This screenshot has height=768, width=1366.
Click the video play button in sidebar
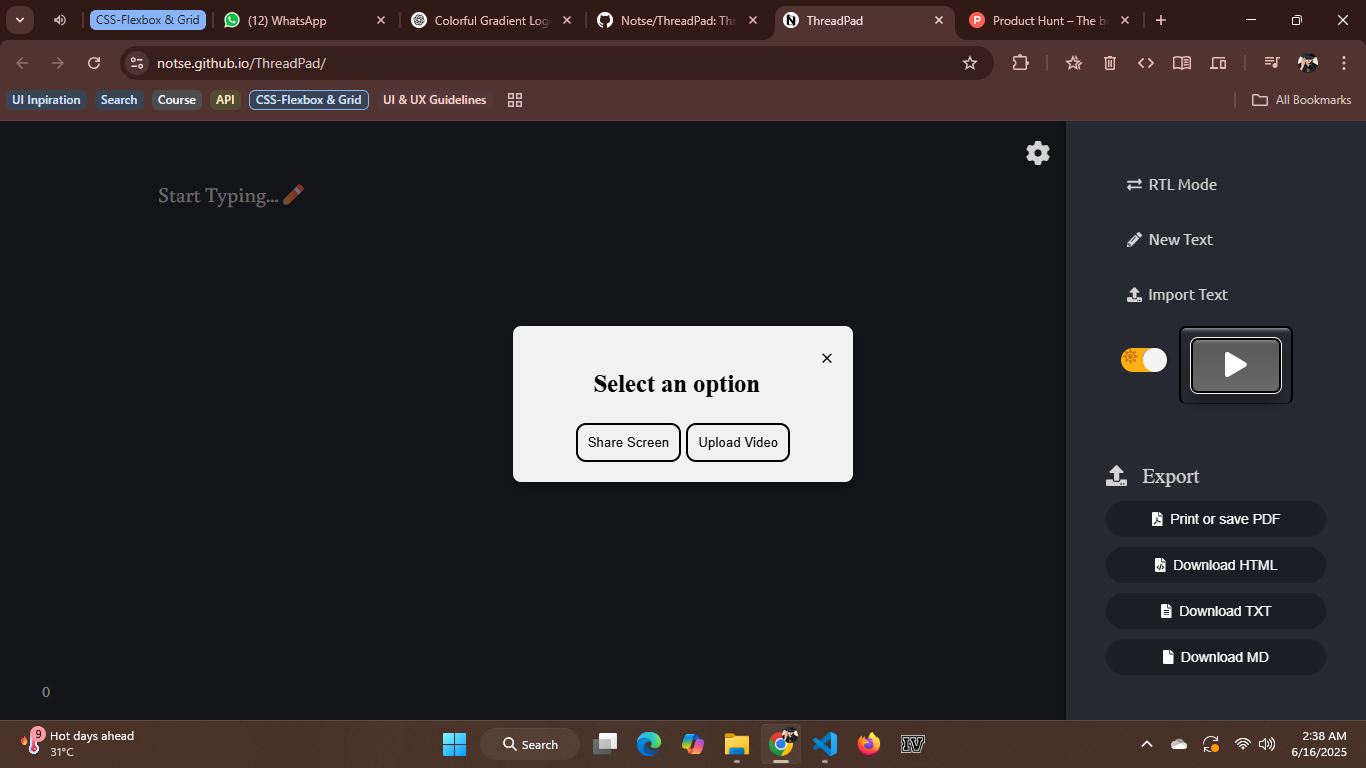[1236, 365]
